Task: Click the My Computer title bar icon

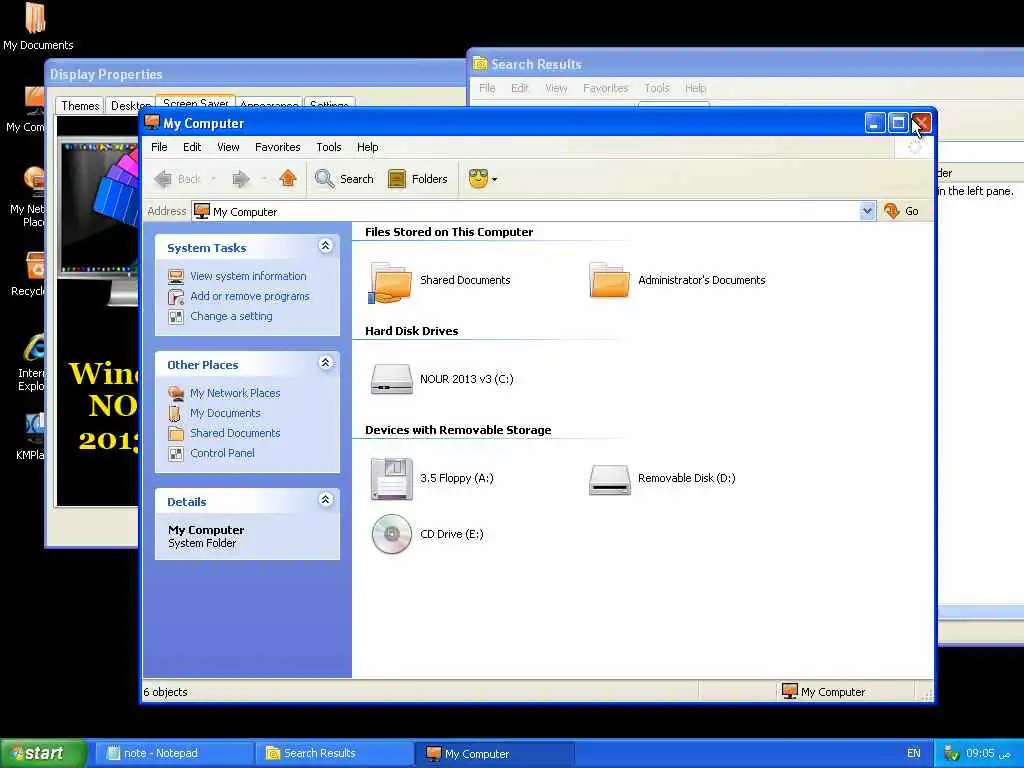Action: pyautogui.click(x=152, y=122)
